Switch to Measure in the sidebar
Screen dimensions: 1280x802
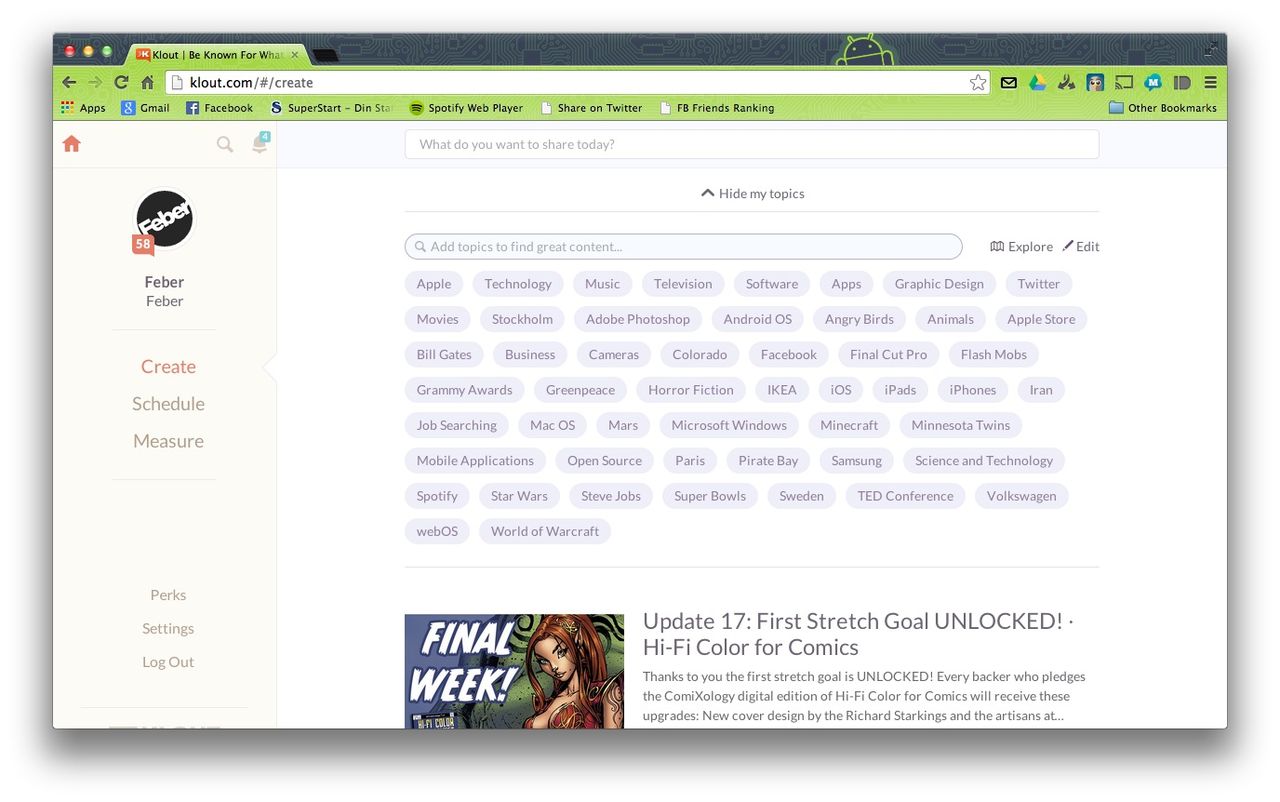tap(168, 441)
